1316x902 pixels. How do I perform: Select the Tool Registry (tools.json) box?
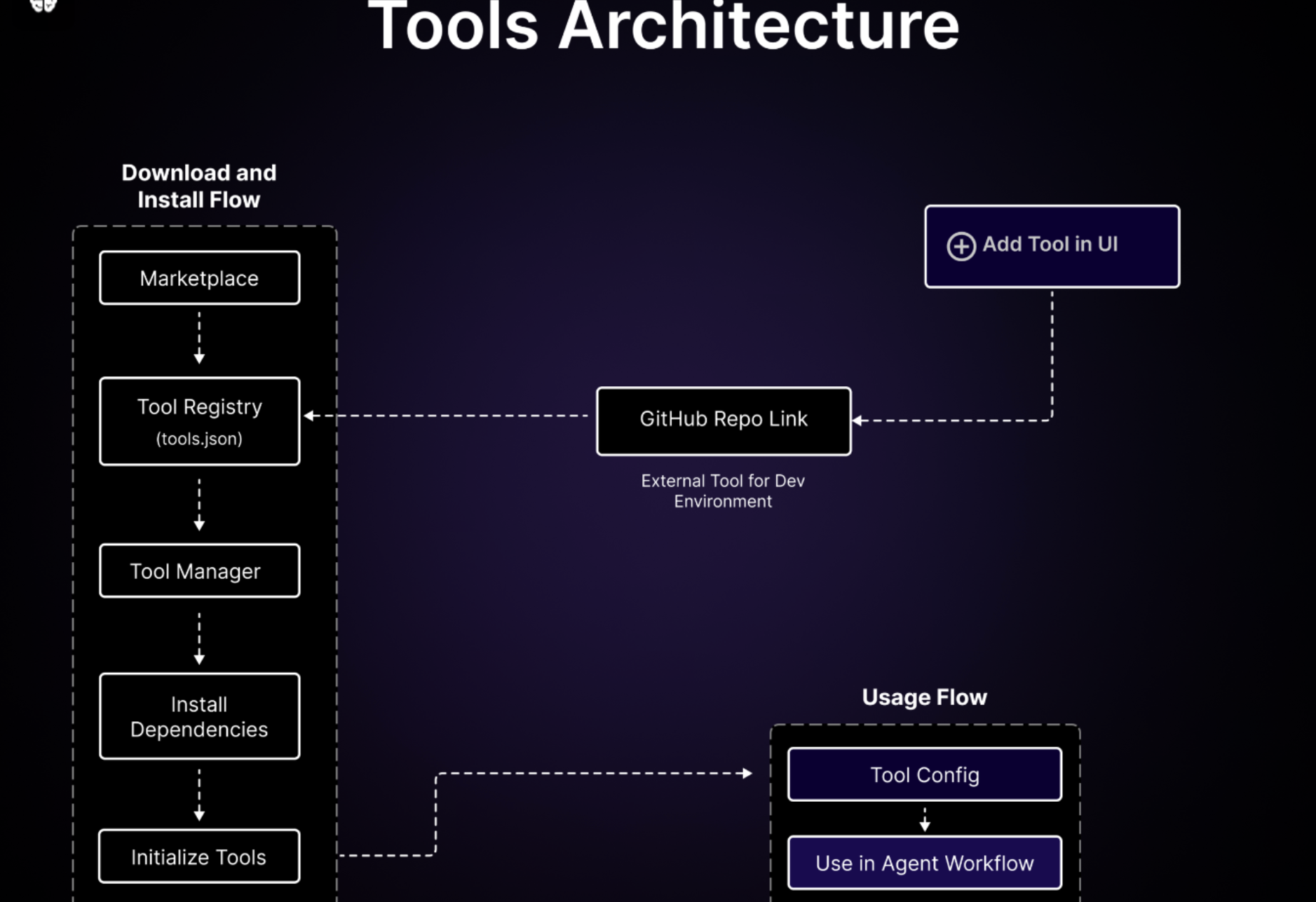click(x=200, y=421)
